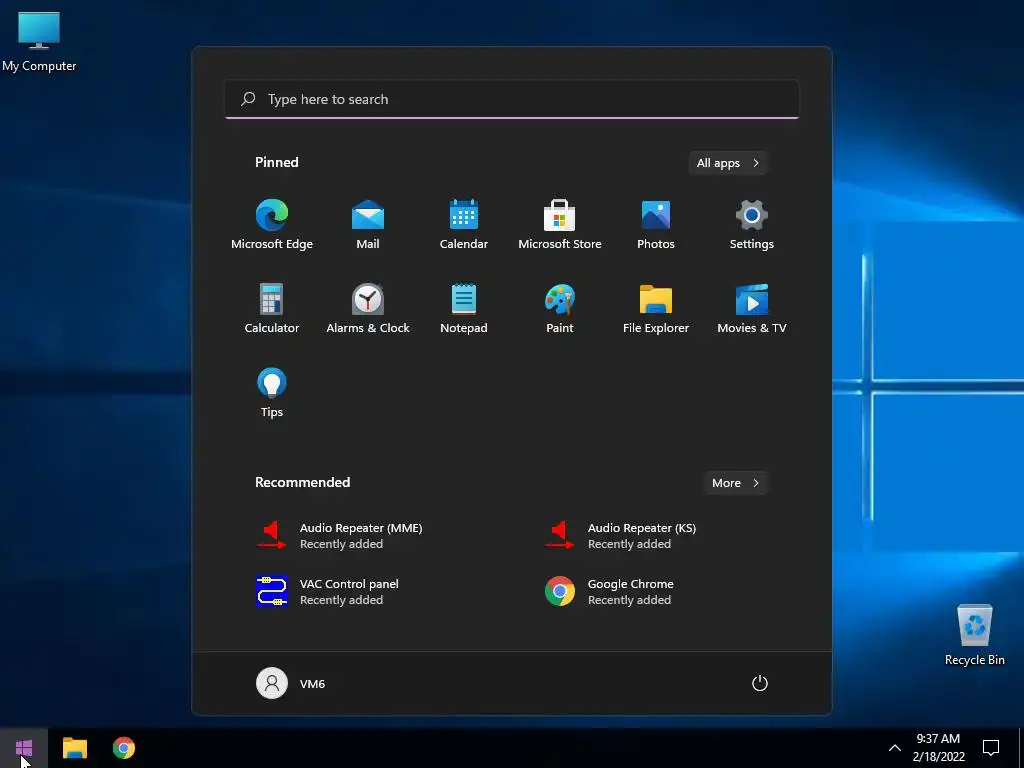Open Notepad from pinned apps
Viewport: 1024px width, 768px height.
(x=464, y=308)
